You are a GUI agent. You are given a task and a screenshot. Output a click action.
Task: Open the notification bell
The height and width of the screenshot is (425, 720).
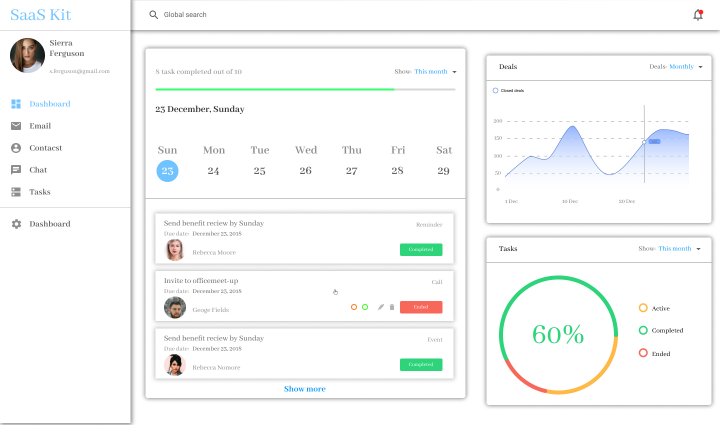coord(698,15)
